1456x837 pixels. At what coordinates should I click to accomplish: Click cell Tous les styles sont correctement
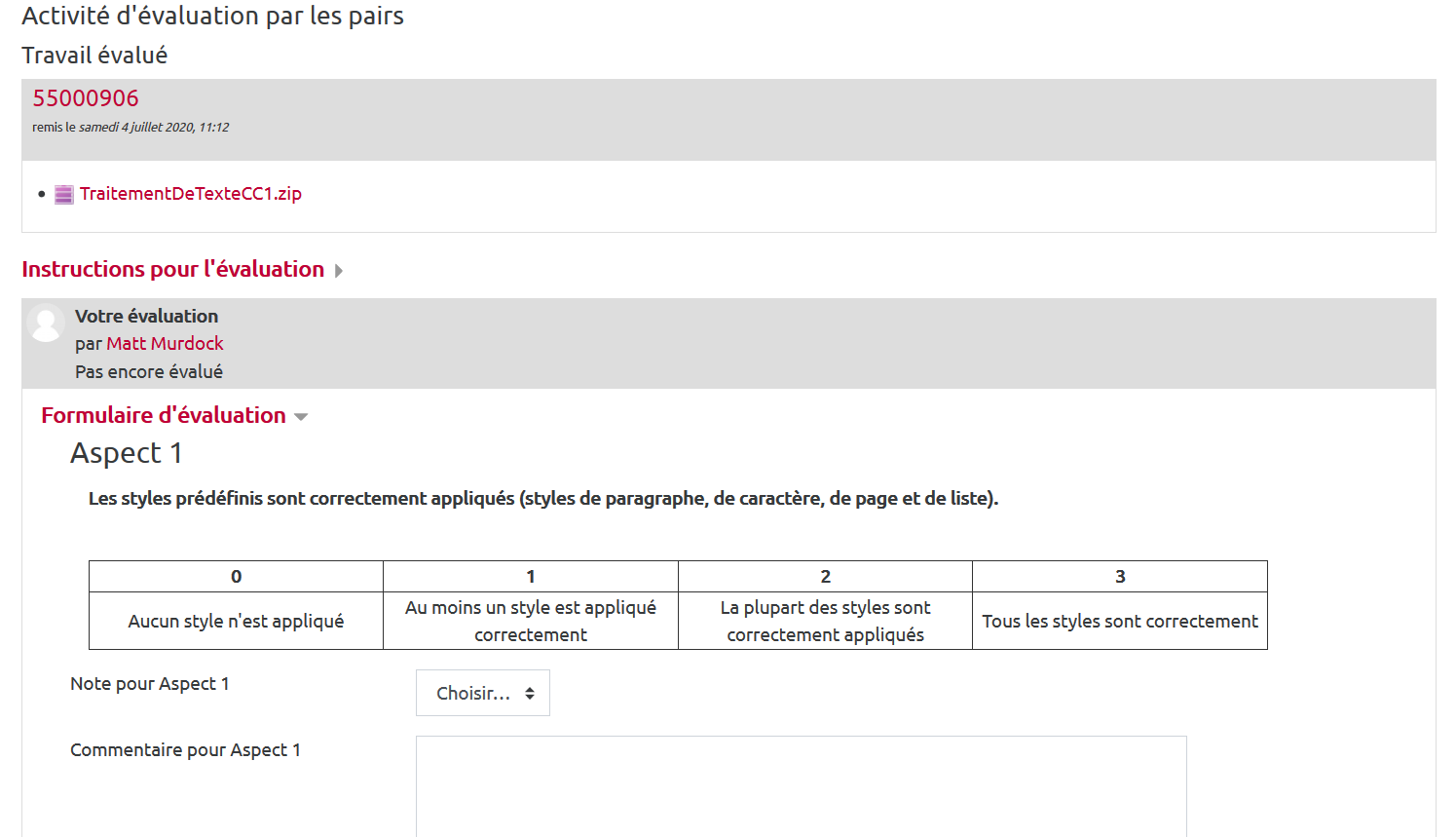1120,622
